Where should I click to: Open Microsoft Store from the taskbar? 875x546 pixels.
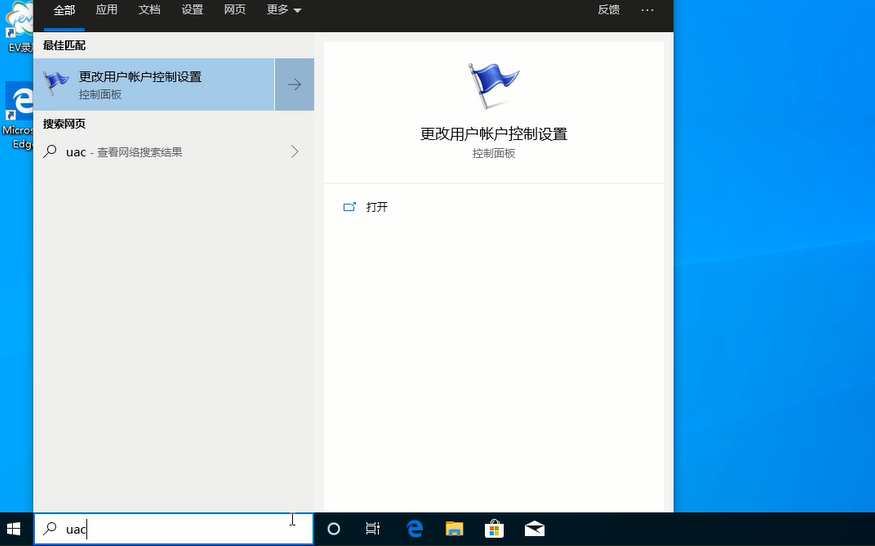click(x=494, y=529)
